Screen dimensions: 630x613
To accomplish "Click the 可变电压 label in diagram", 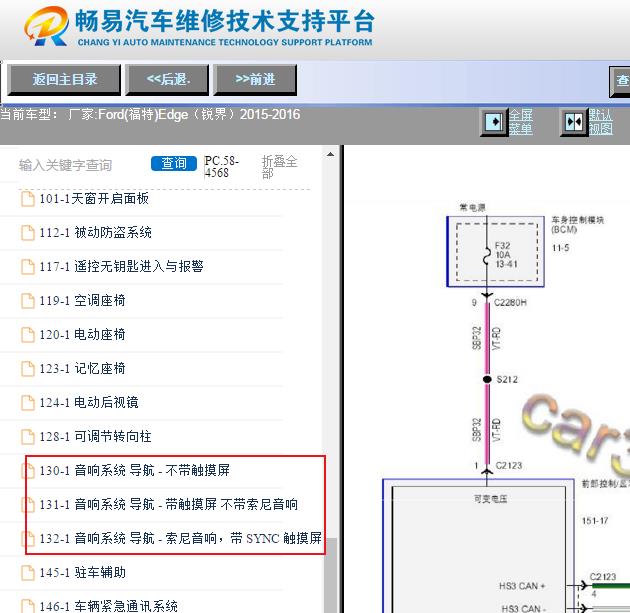I will point(491,499).
